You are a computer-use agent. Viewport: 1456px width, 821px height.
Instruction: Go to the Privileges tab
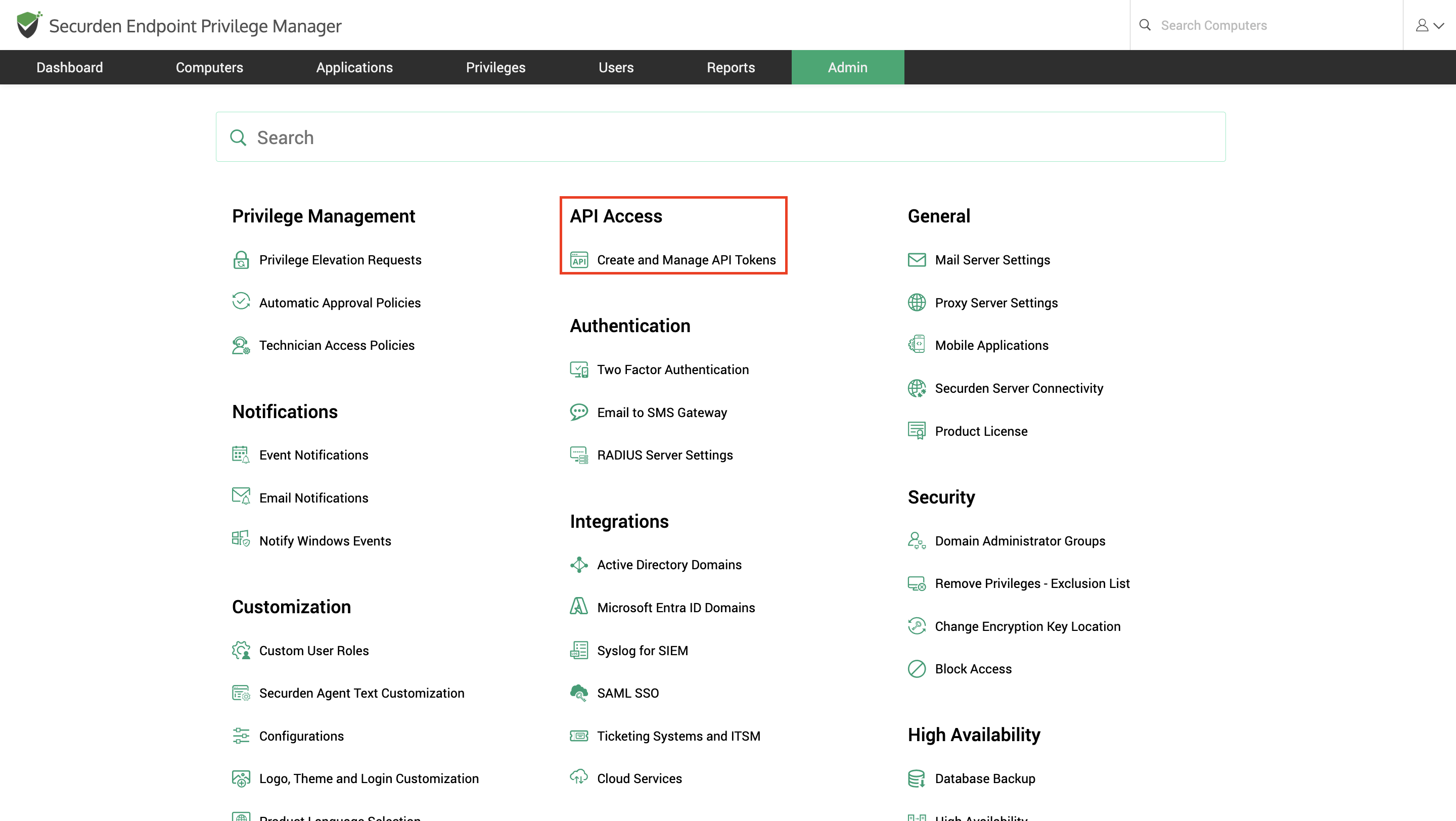[495, 67]
